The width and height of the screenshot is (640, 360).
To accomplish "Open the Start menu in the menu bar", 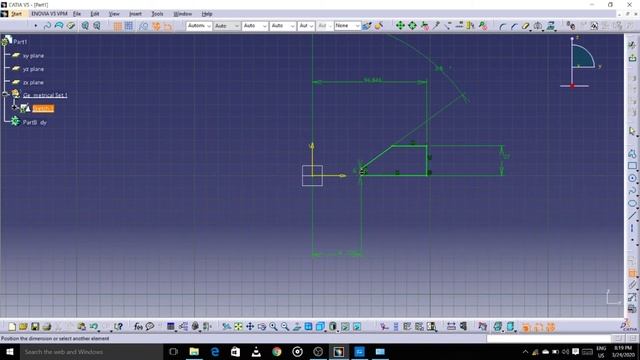I will point(16,14).
